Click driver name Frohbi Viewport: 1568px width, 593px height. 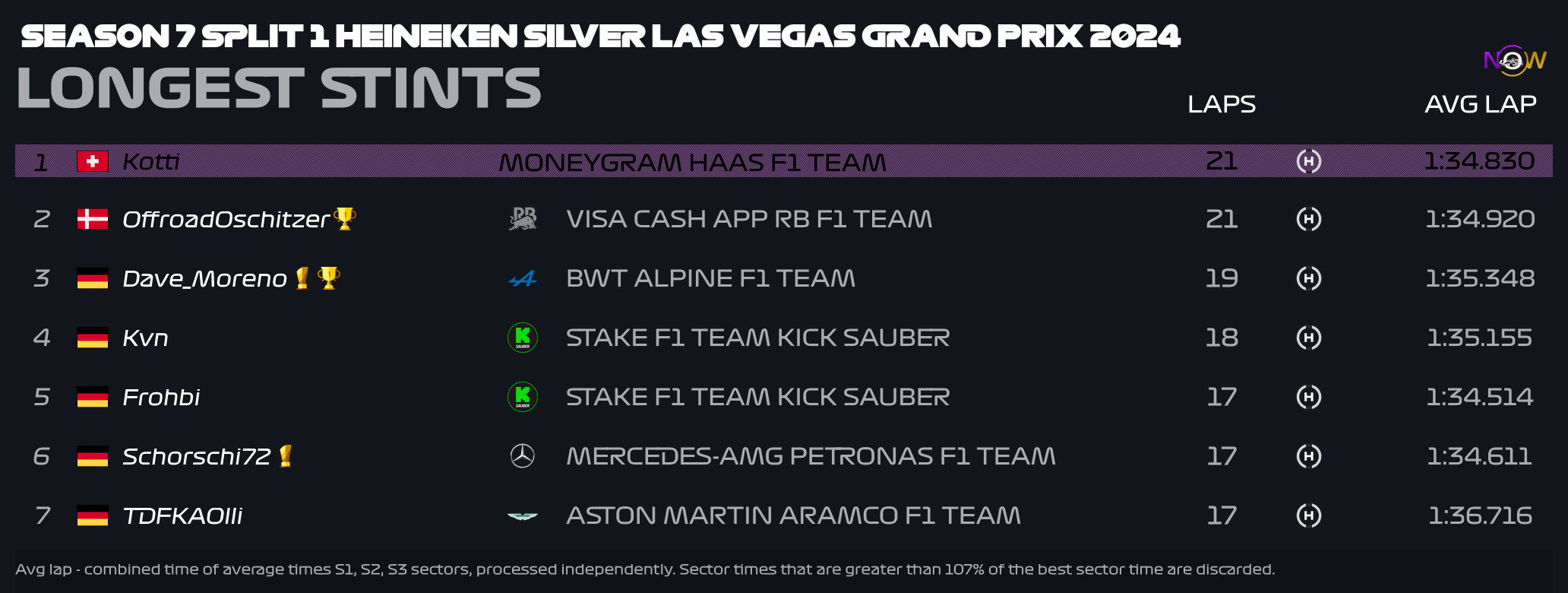coord(161,397)
